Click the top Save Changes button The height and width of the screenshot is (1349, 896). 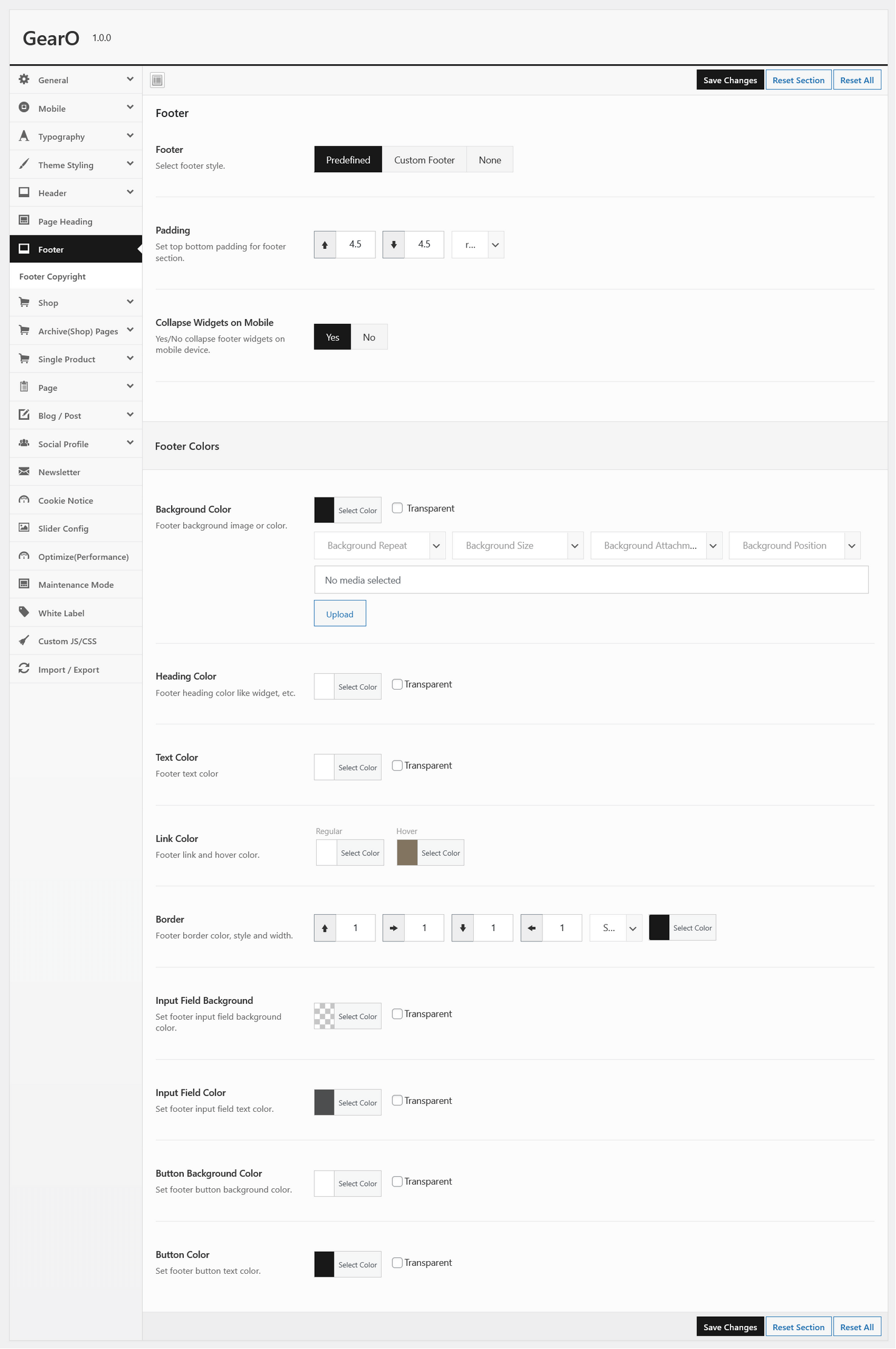(730, 80)
